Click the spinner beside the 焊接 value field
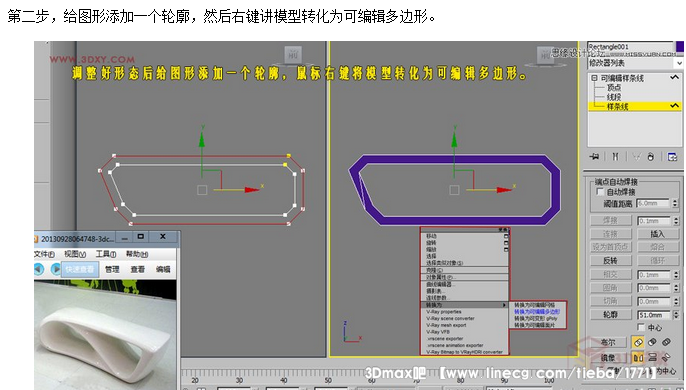Viewport: 686px width, 390px height. pos(676,221)
